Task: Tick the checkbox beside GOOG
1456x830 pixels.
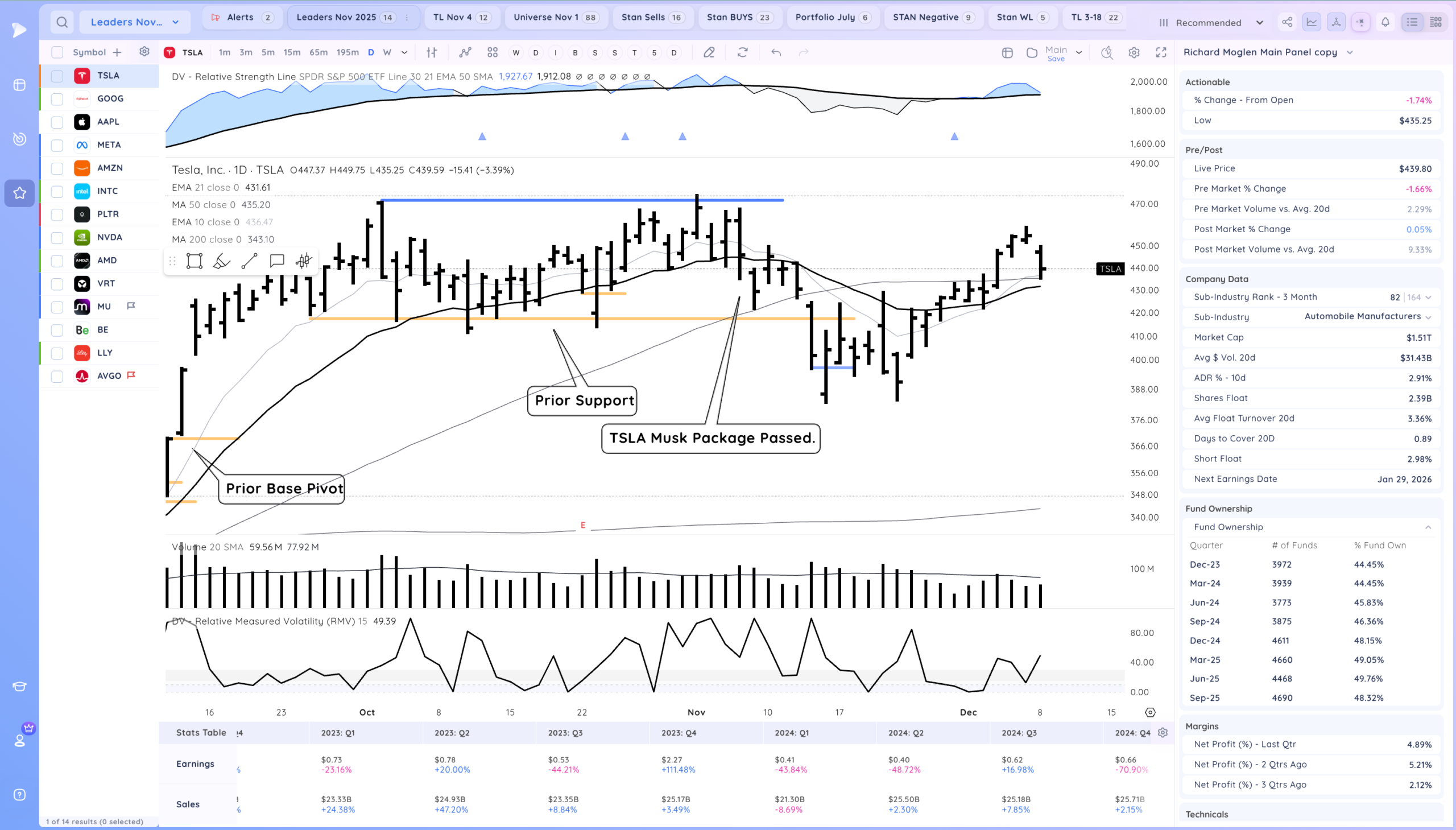Action: (57, 99)
